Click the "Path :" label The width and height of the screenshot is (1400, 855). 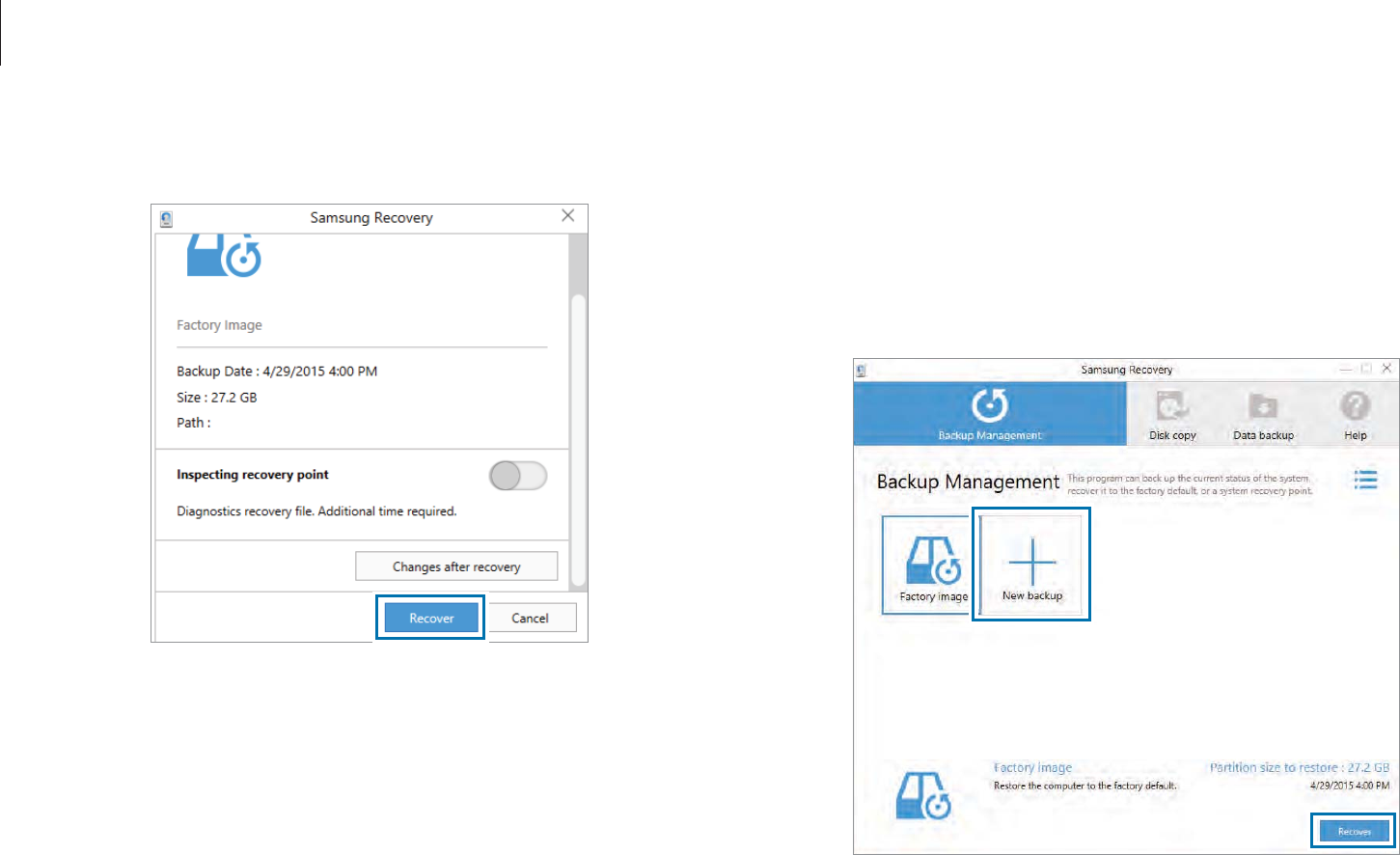[x=193, y=423]
